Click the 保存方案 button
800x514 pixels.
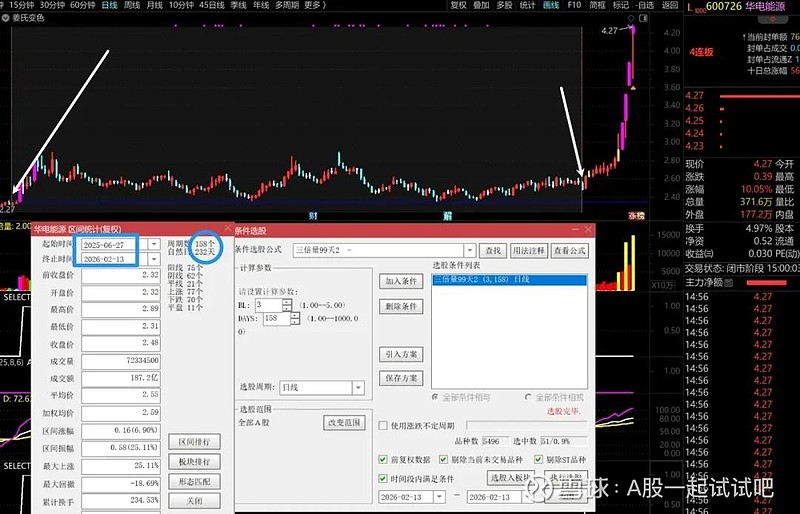click(x=401, y=378)
